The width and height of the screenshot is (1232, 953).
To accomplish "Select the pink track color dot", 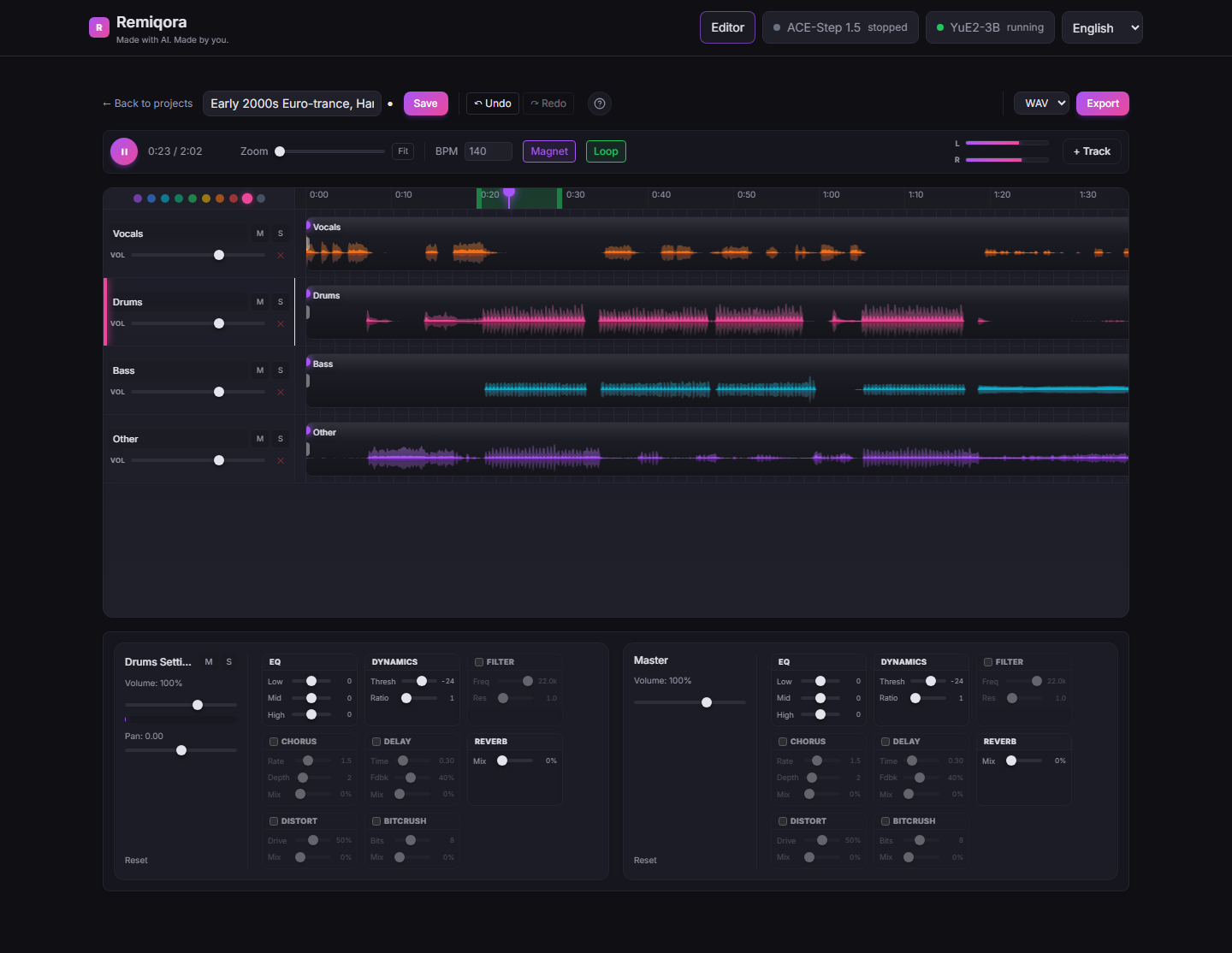I will point(247,198).
